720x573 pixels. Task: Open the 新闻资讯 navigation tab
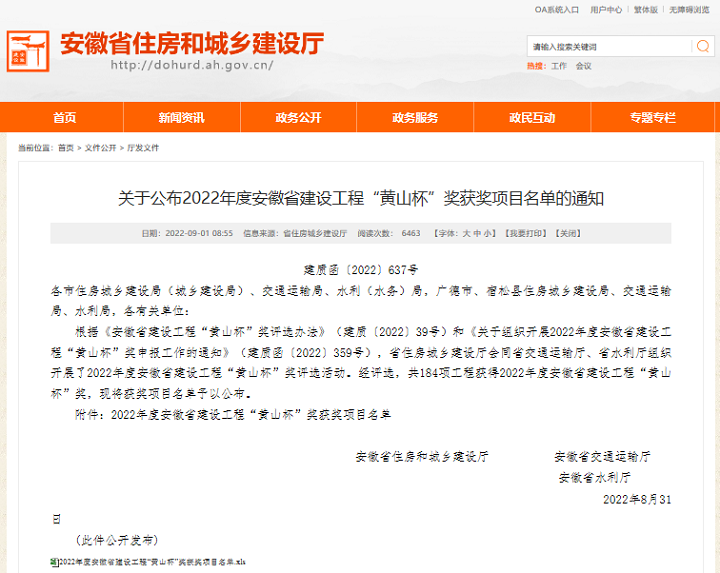181,117
